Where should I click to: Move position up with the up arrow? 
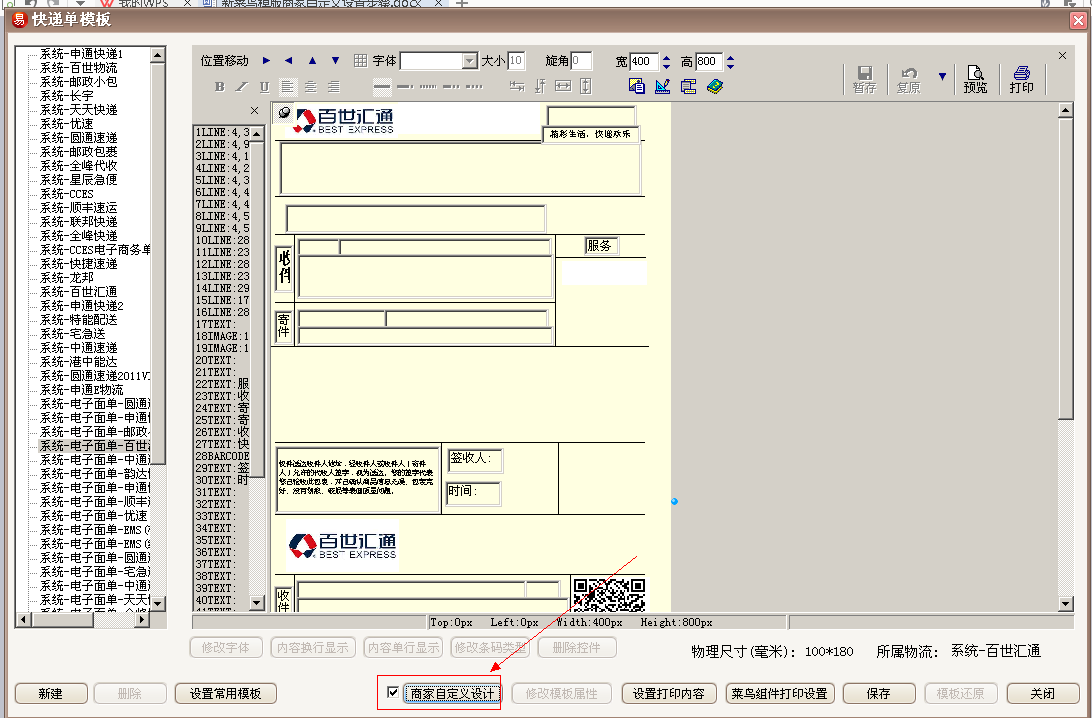[x=313, y=61]
